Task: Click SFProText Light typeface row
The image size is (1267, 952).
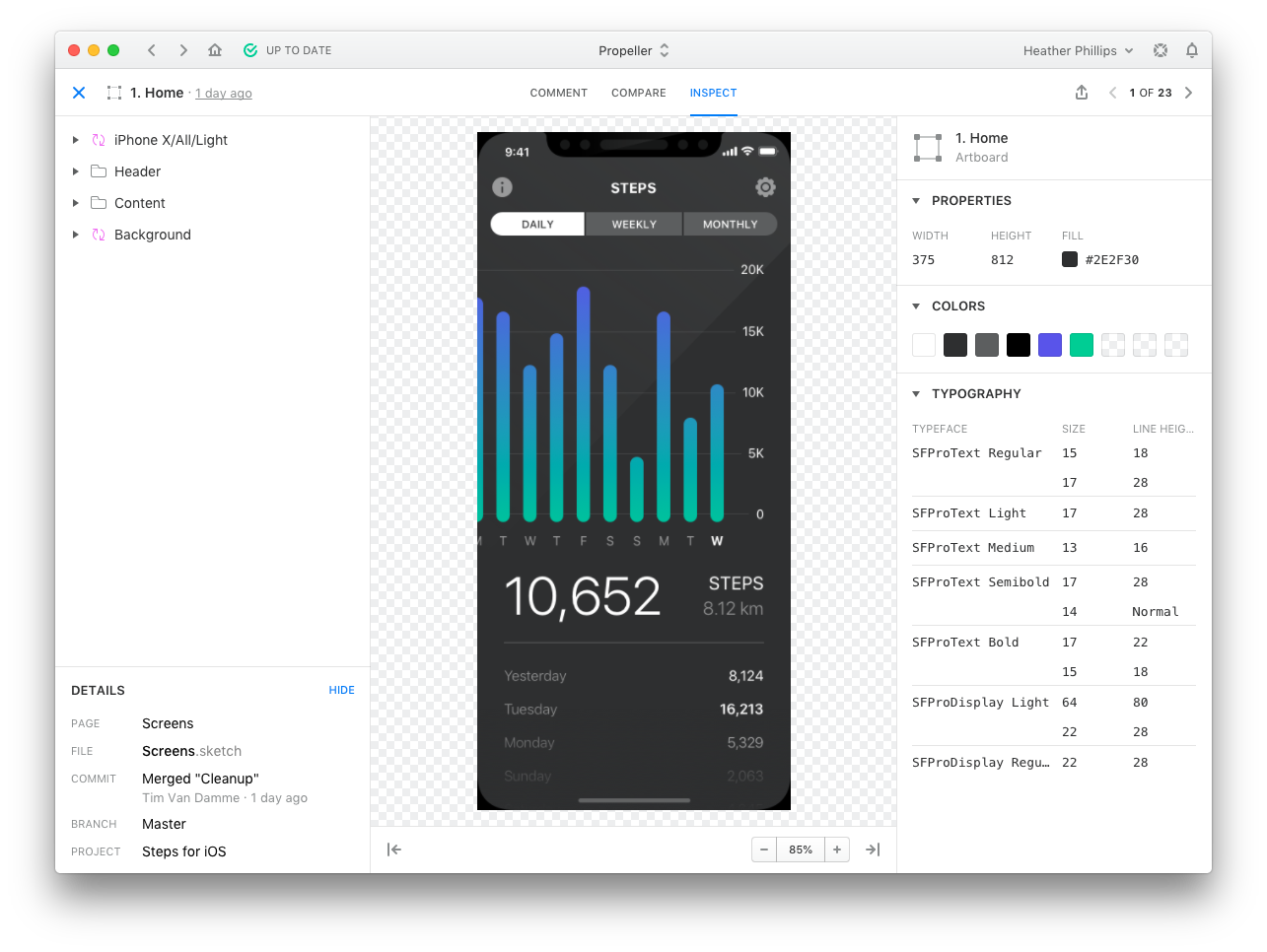Action: click(x=1054, y=513)
